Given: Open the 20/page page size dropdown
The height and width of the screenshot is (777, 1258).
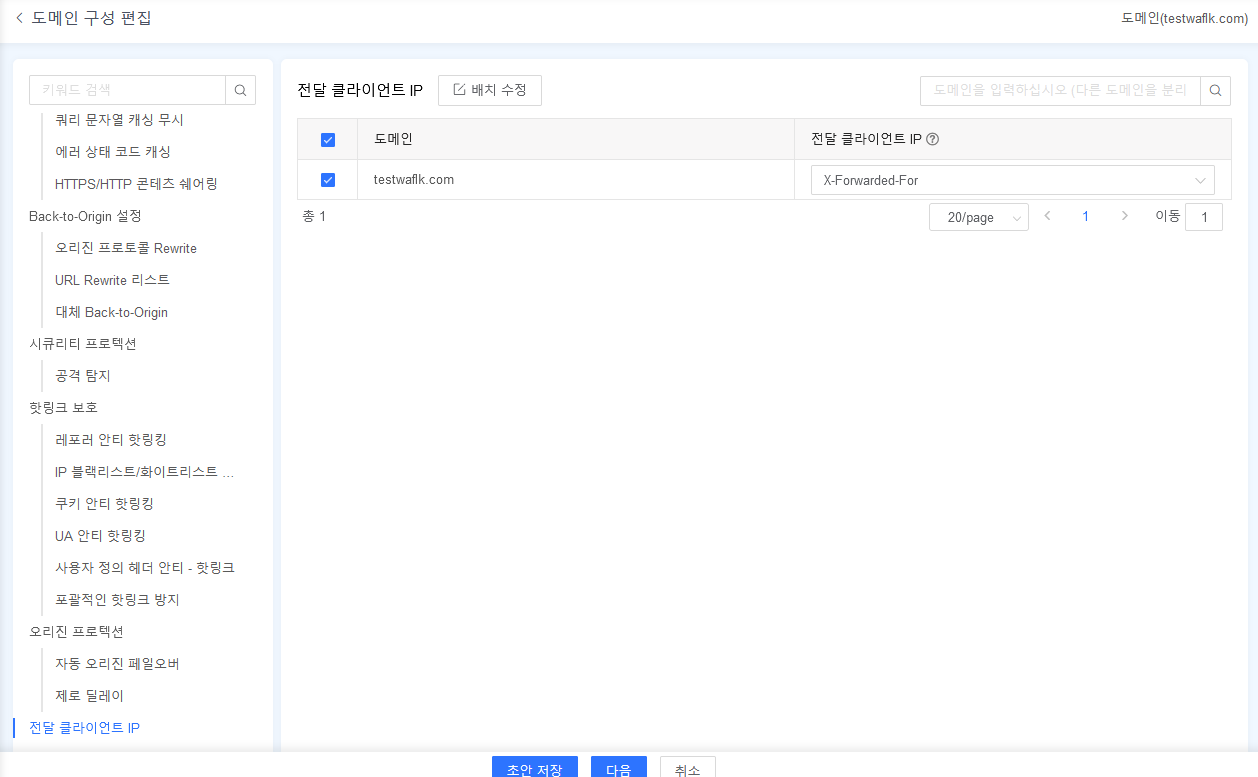Looking at the screenshot, I should [978, 216].
